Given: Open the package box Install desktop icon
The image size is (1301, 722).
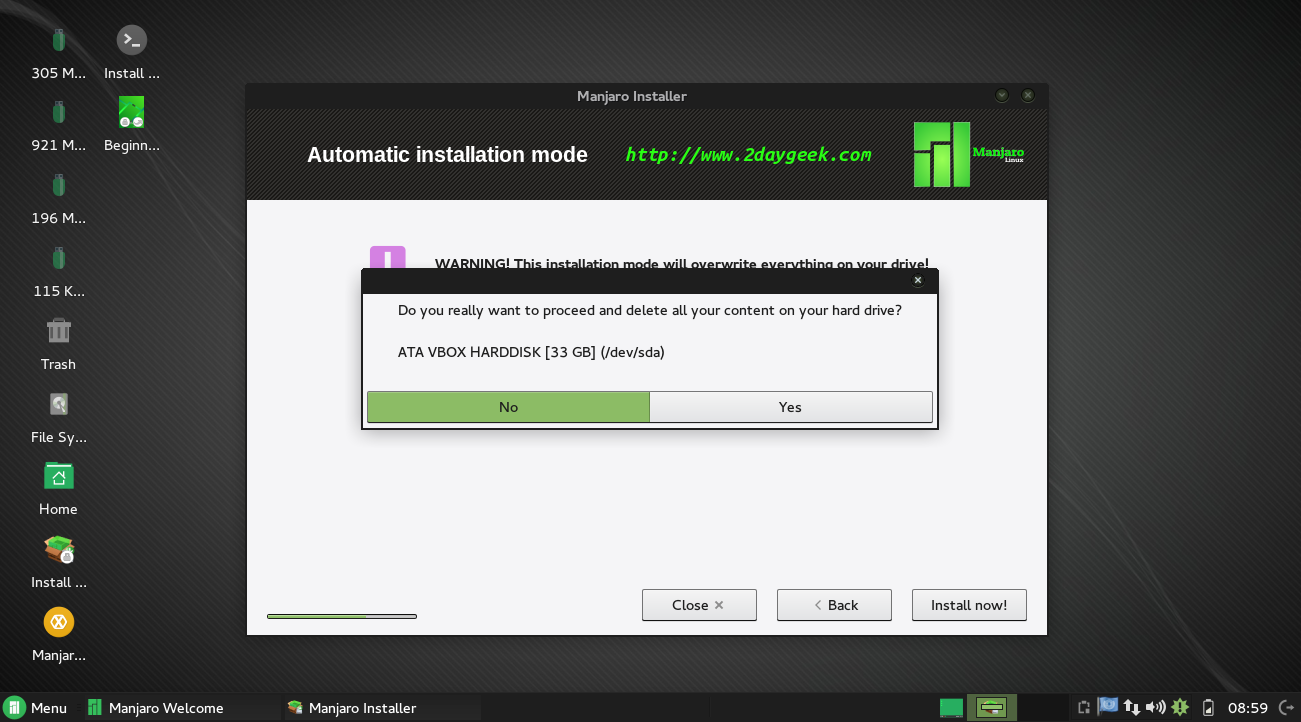Looking at the screenshot, I should (59, 549).
